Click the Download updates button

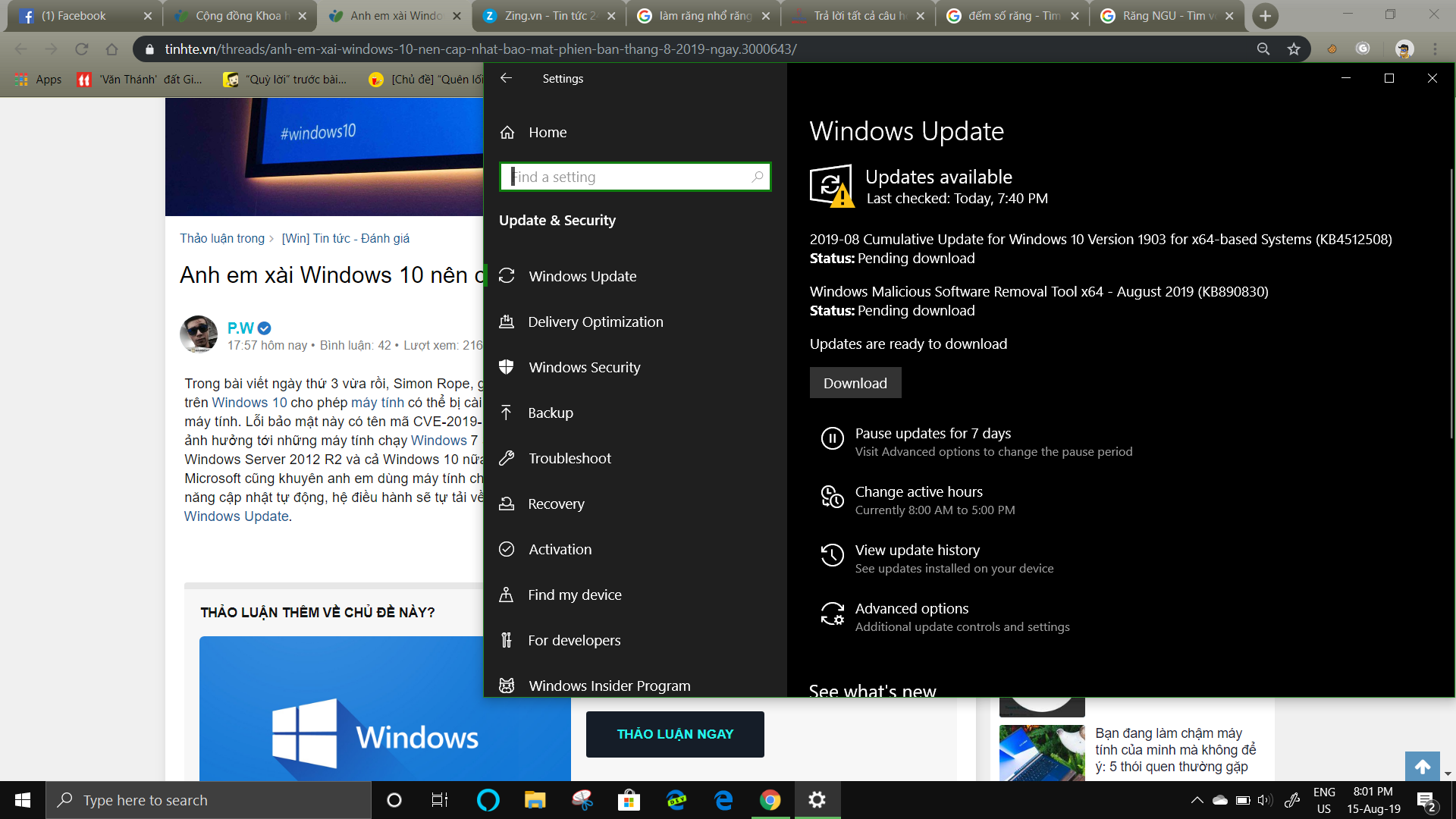855,383
